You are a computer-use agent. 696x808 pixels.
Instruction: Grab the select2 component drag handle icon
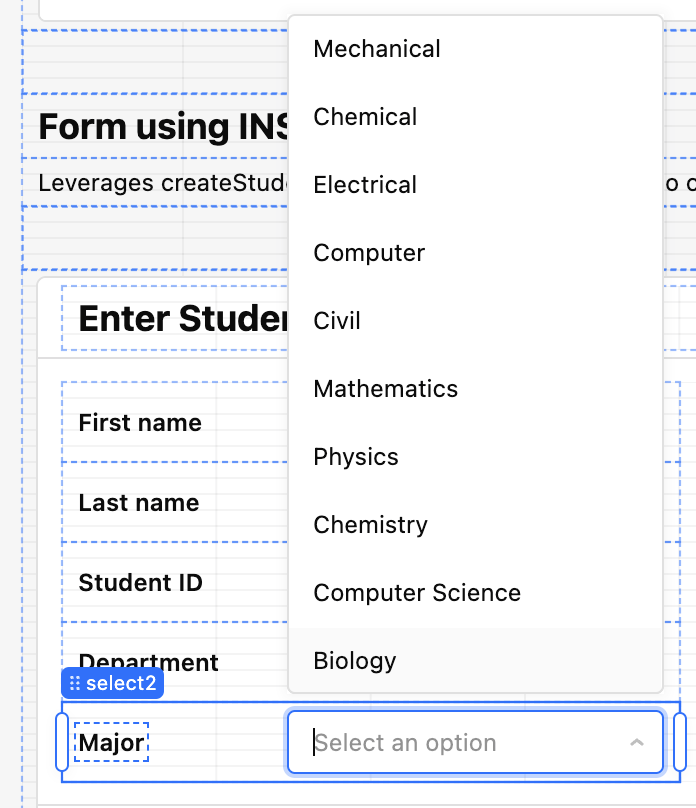[x=75, y=683]
